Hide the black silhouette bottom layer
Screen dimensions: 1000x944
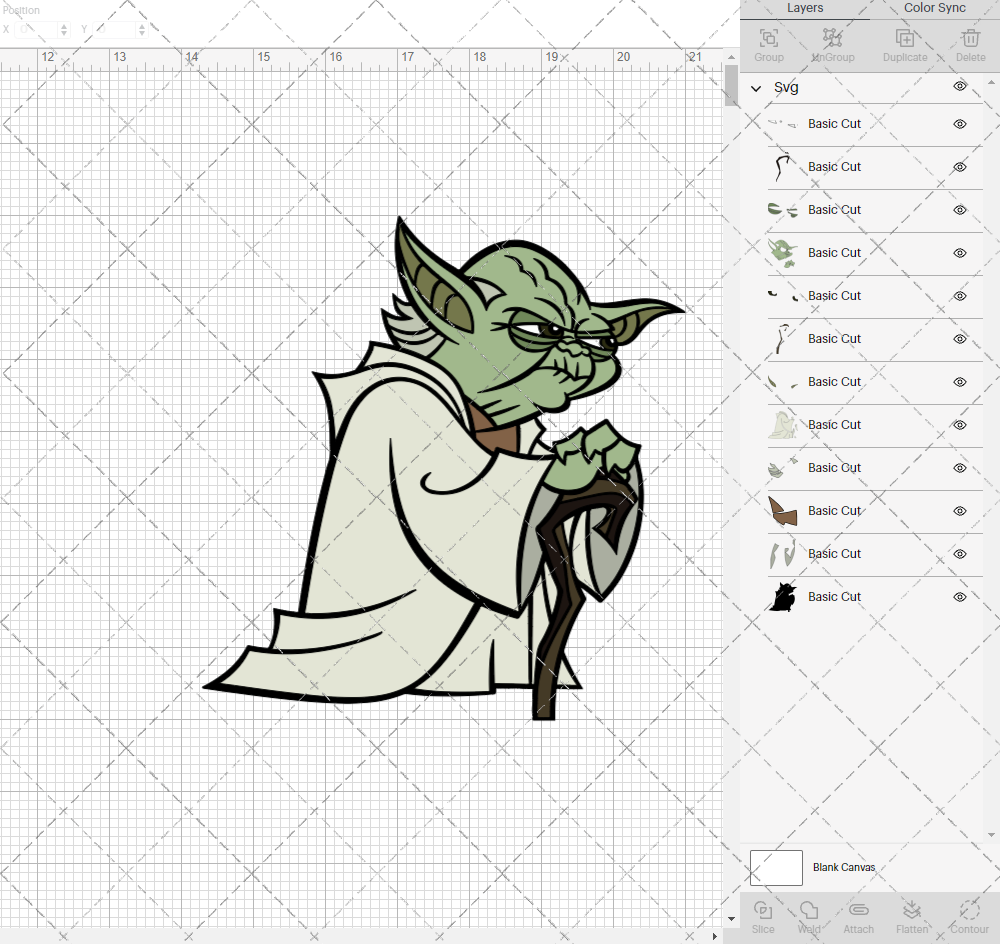[960, 597]
